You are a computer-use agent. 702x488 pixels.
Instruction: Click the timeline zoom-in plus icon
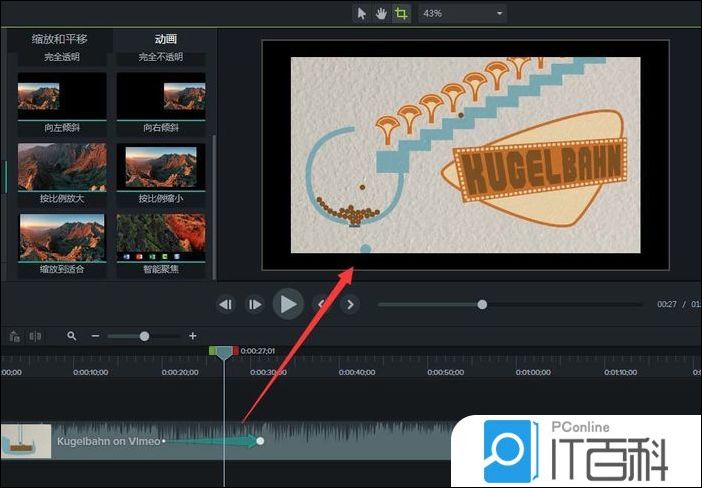coord(193,336)
